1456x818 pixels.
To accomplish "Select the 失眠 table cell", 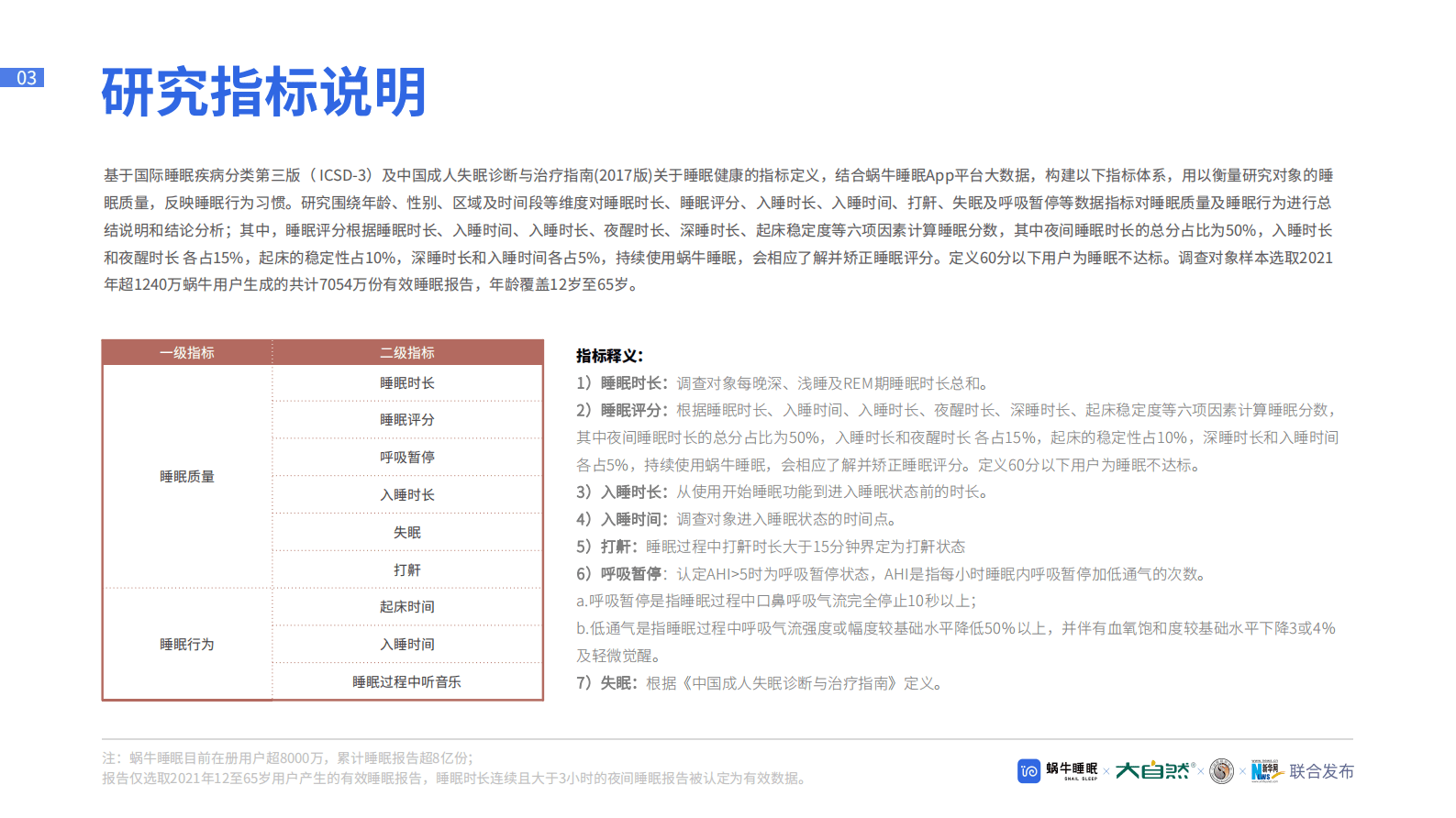I will (x=407, y=532).
